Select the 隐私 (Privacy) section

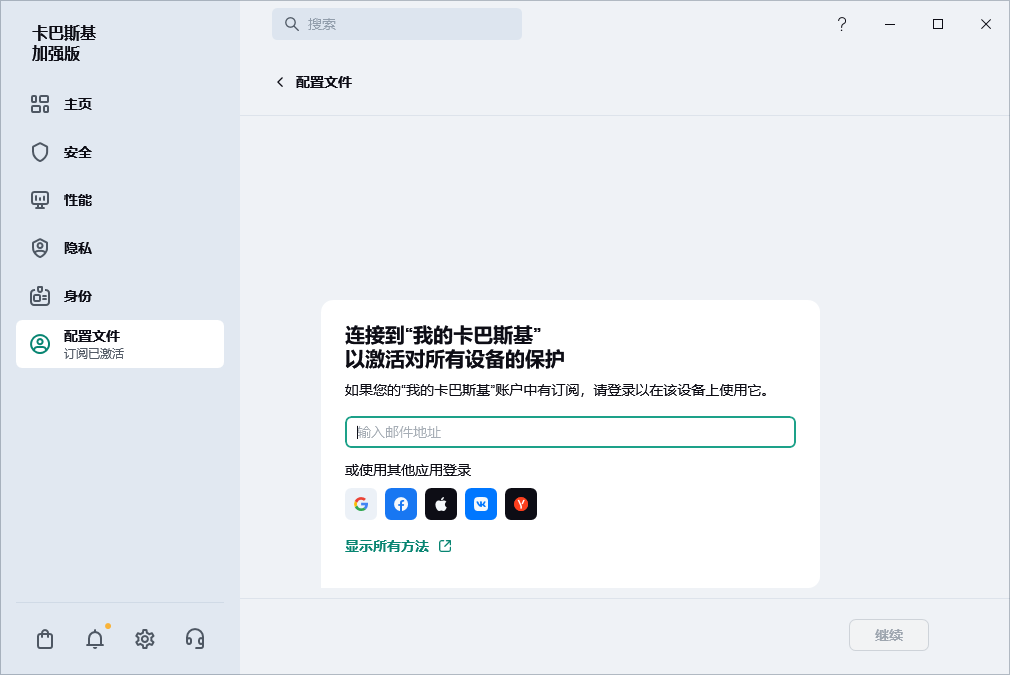(80, 248)
